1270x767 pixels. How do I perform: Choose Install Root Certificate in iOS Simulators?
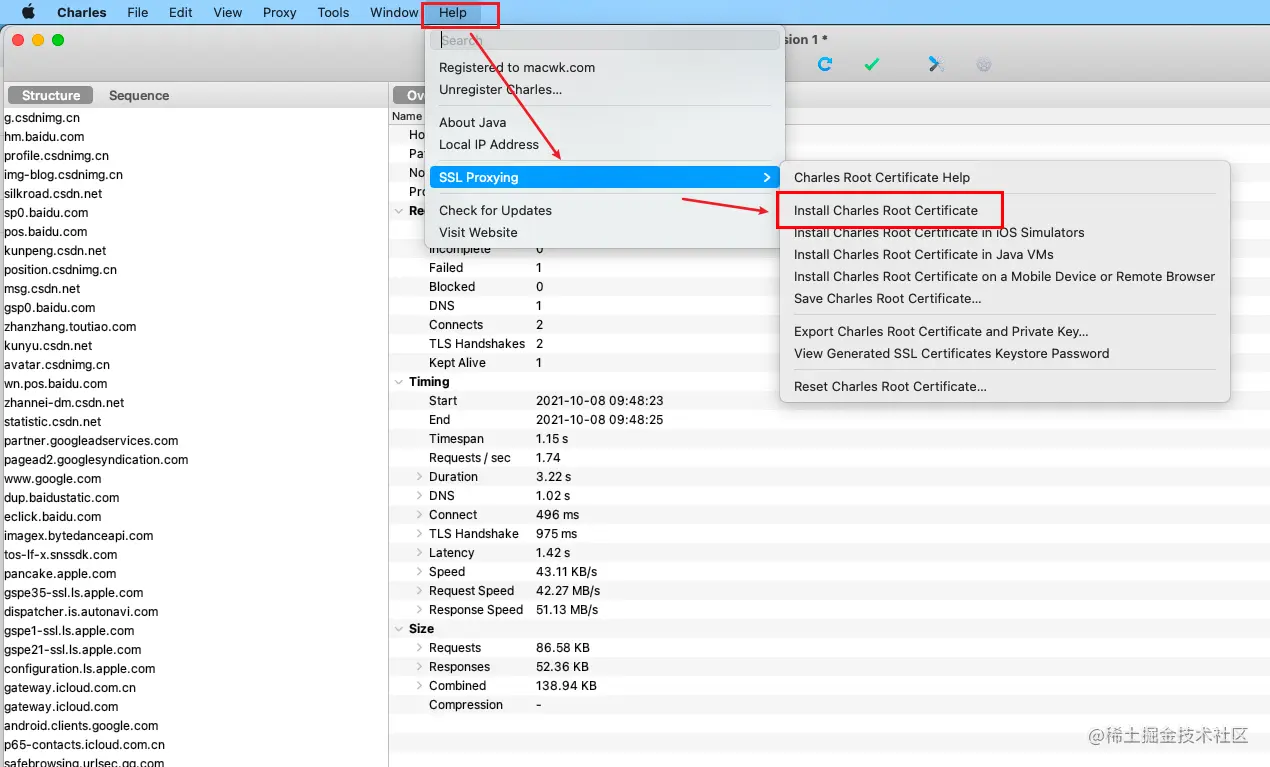coord(939,232)
